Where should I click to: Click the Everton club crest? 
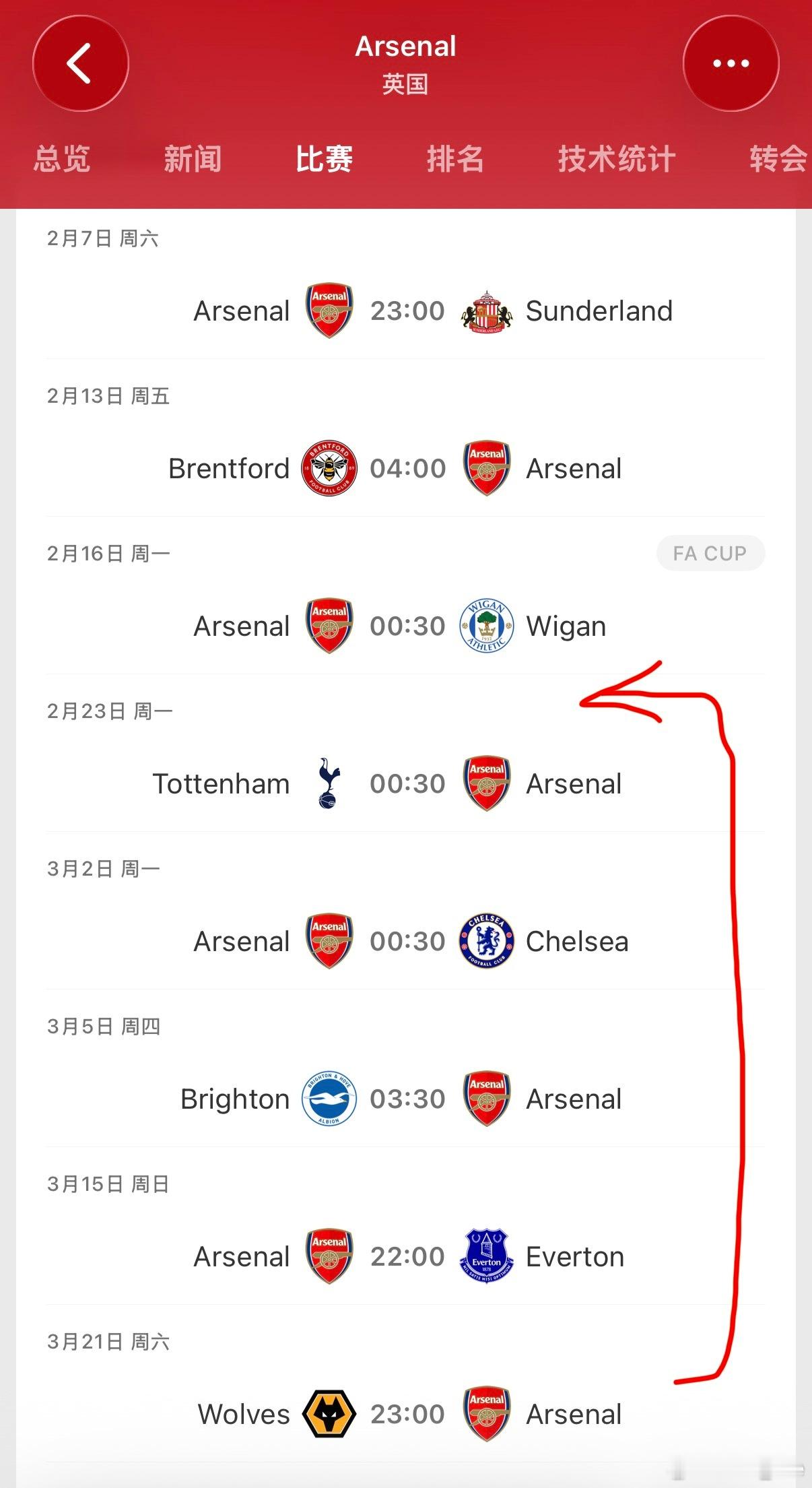[x=486, y=1256]
